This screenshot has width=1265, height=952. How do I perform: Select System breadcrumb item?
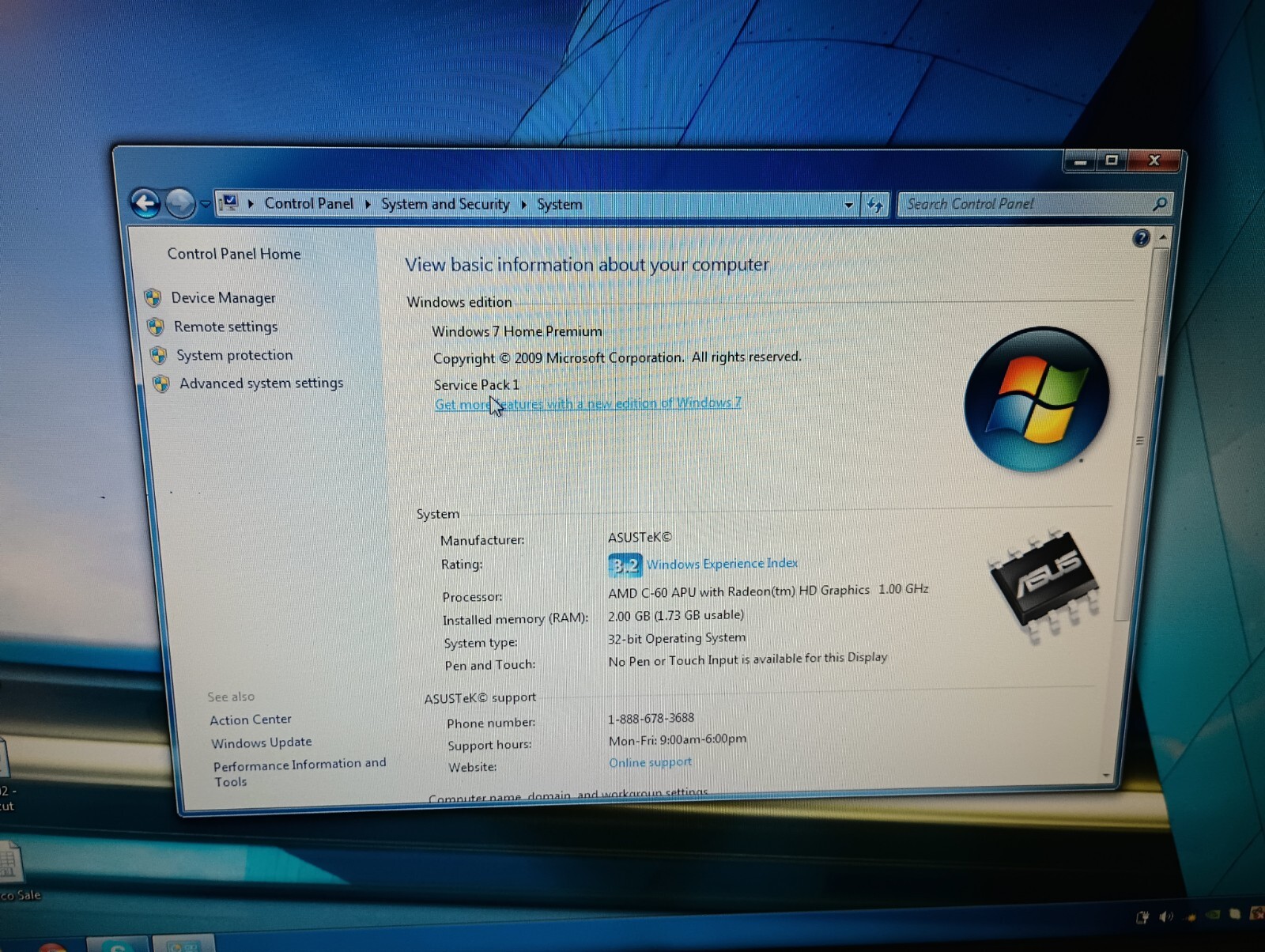pos(559,204)
